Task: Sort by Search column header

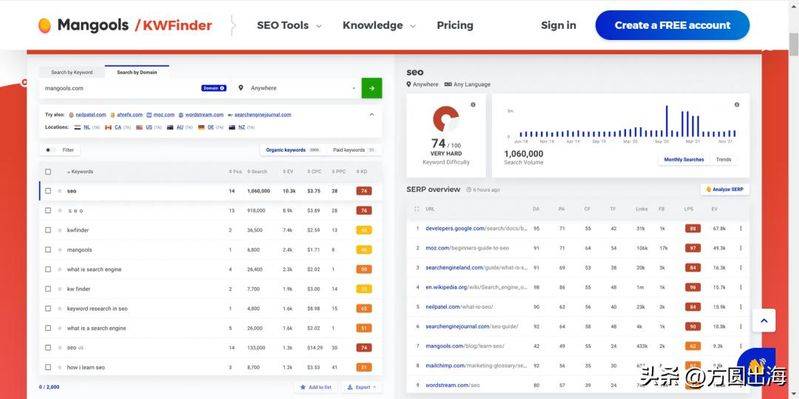Action: (x=257, y=172)
